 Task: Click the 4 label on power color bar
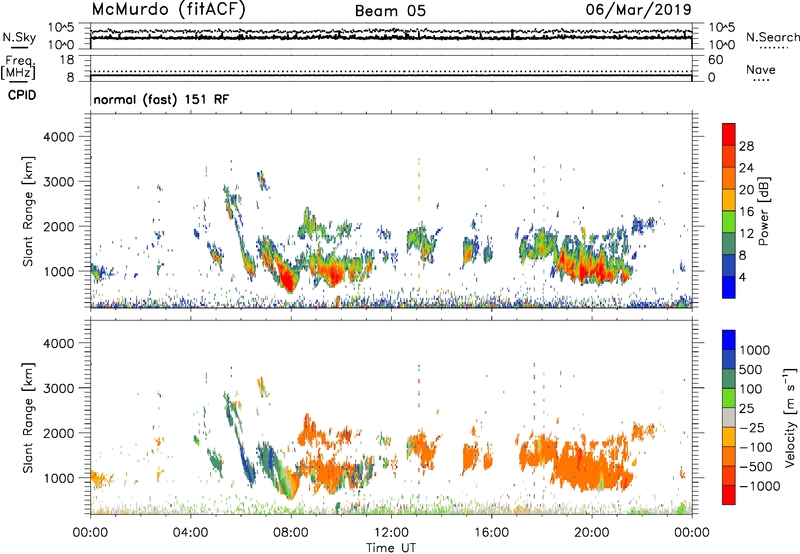(743, 278)
